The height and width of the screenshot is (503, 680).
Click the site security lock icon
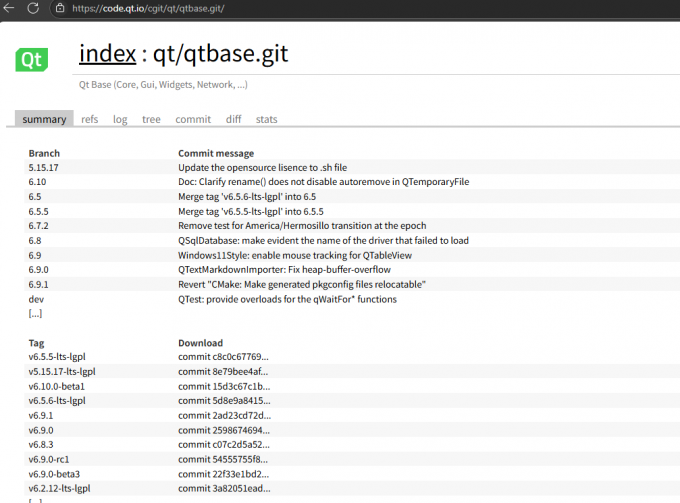pos(60,8)
